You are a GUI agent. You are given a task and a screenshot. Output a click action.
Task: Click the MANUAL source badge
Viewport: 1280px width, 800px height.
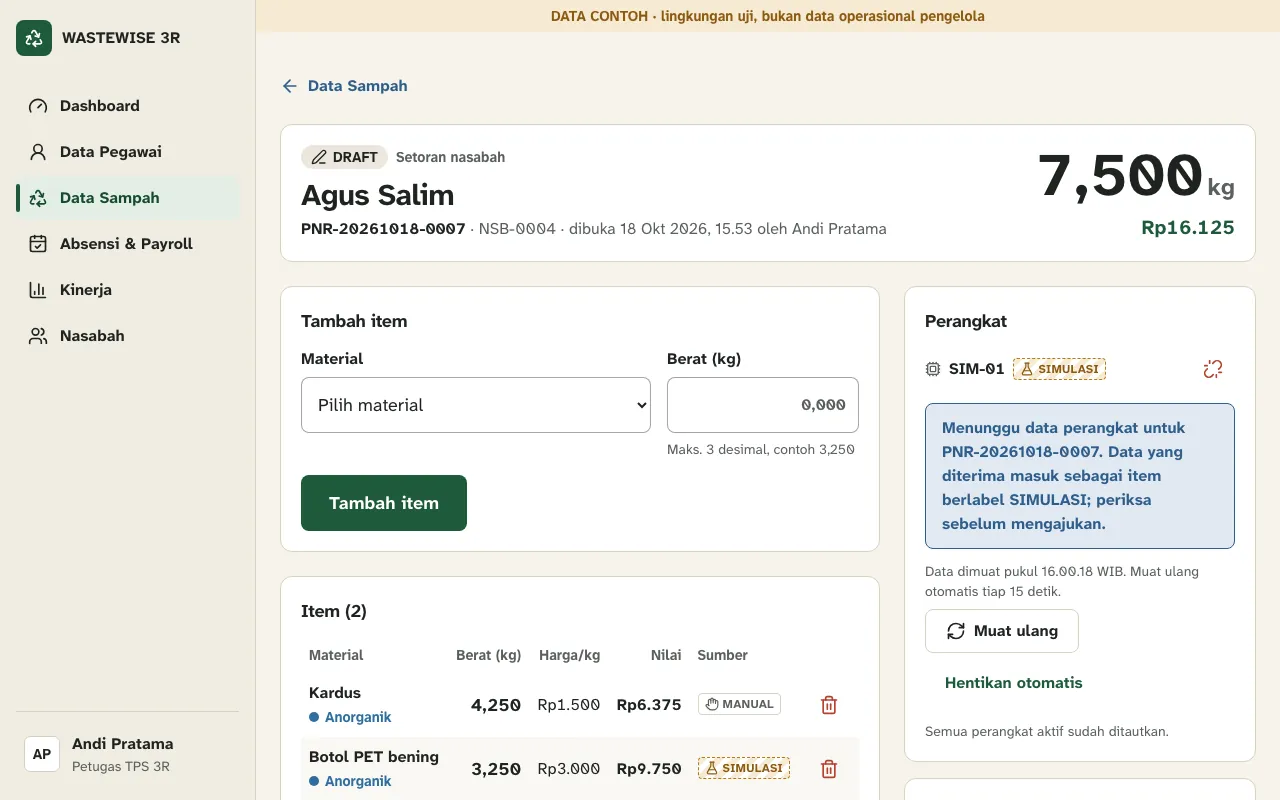pos(739,704)
